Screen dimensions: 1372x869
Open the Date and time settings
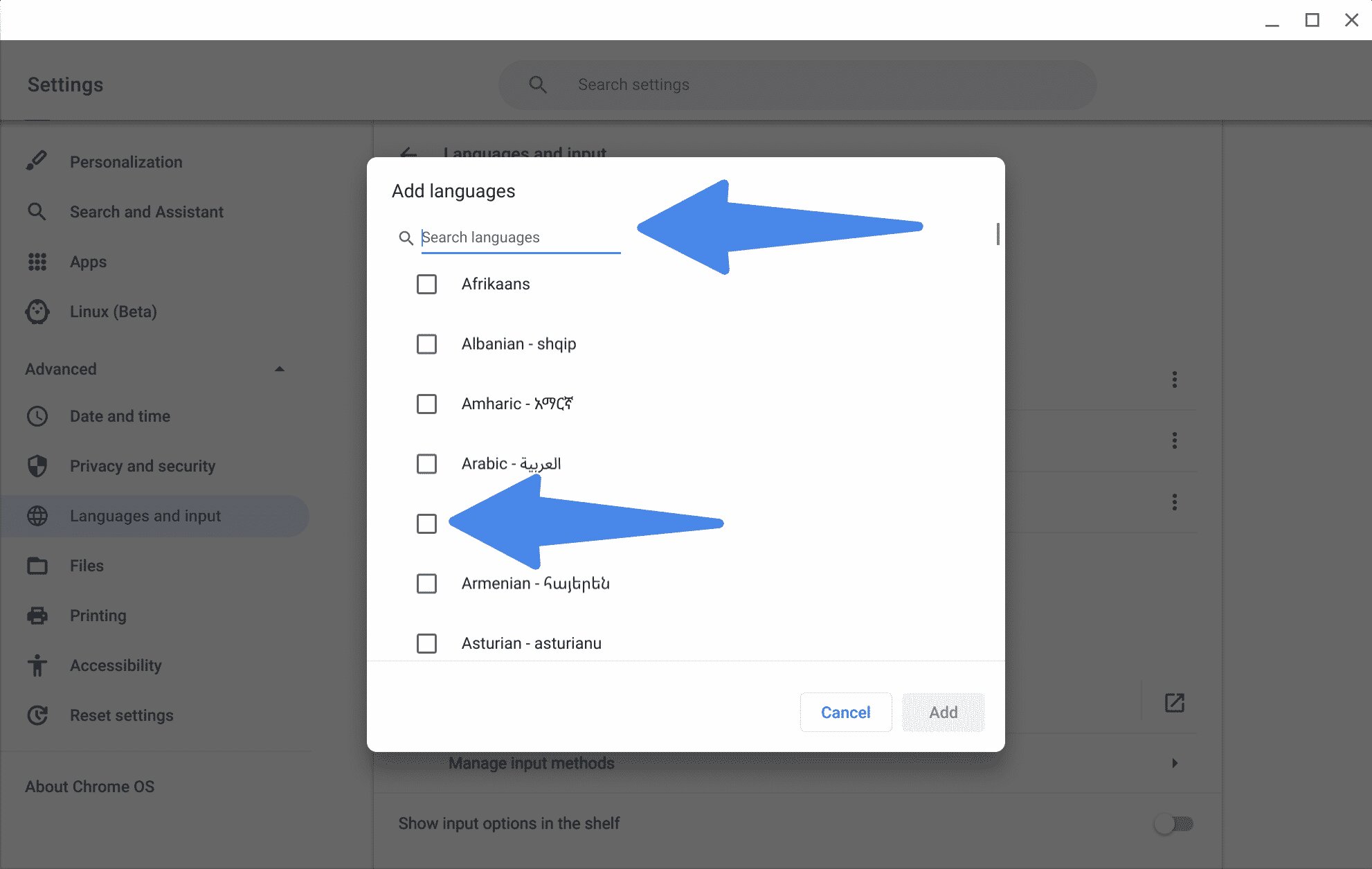(x=120, y=416)
